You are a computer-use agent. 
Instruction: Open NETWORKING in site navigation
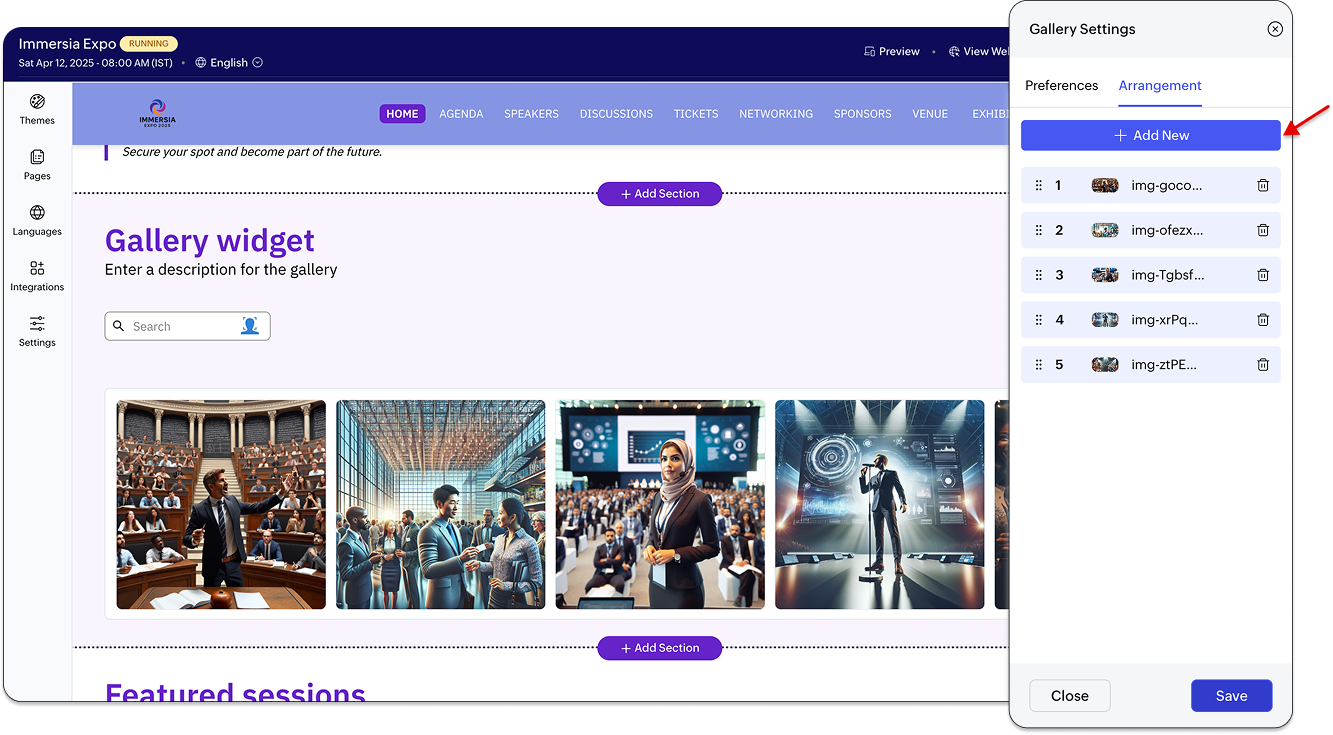click(x=776, y=114)
